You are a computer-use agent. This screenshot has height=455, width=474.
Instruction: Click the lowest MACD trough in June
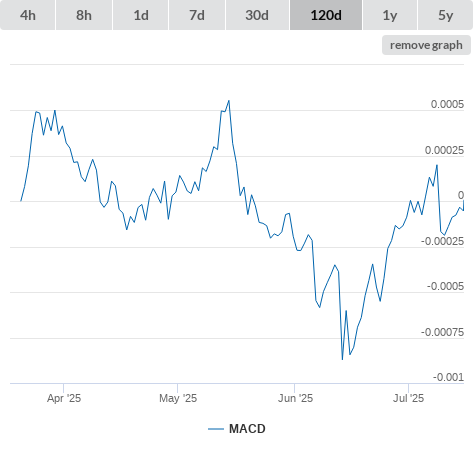click(342, 359)
